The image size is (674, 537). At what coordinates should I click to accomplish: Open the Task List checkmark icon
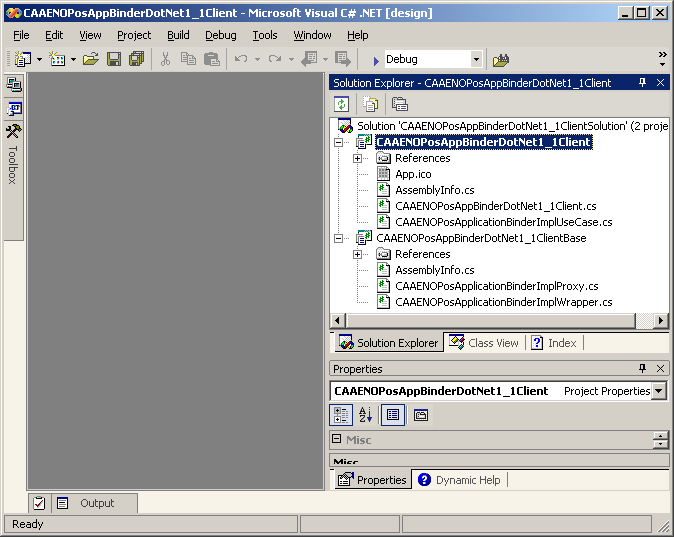pyautogui.click(x=39, y=503)
